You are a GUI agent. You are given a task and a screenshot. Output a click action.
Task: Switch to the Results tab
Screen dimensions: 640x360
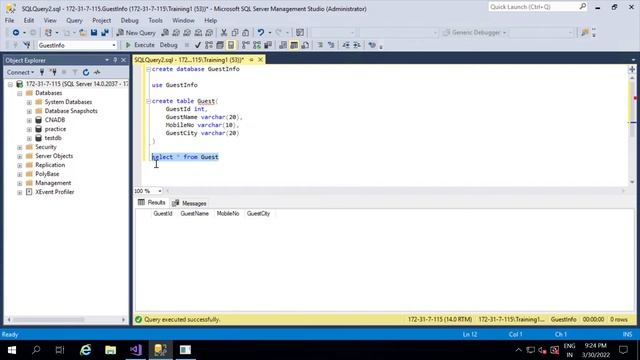click(x=151, y=202)
